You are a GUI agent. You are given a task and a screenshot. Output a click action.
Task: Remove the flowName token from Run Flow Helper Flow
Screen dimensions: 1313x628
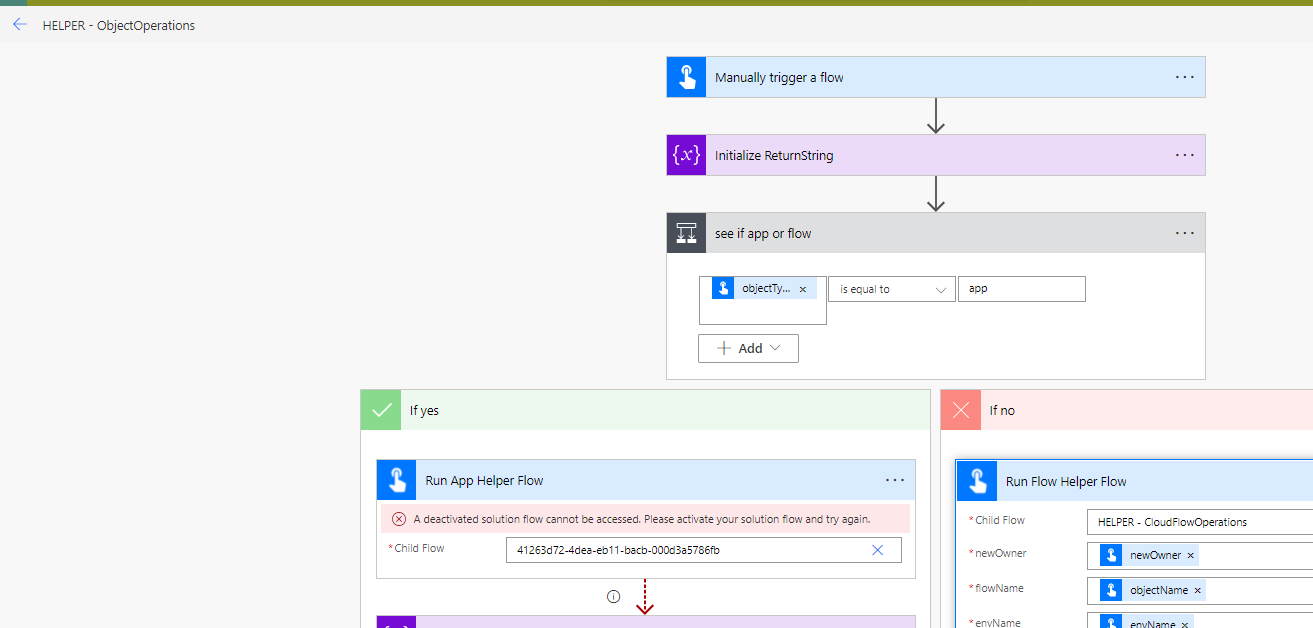click(x=1197, y=590)
